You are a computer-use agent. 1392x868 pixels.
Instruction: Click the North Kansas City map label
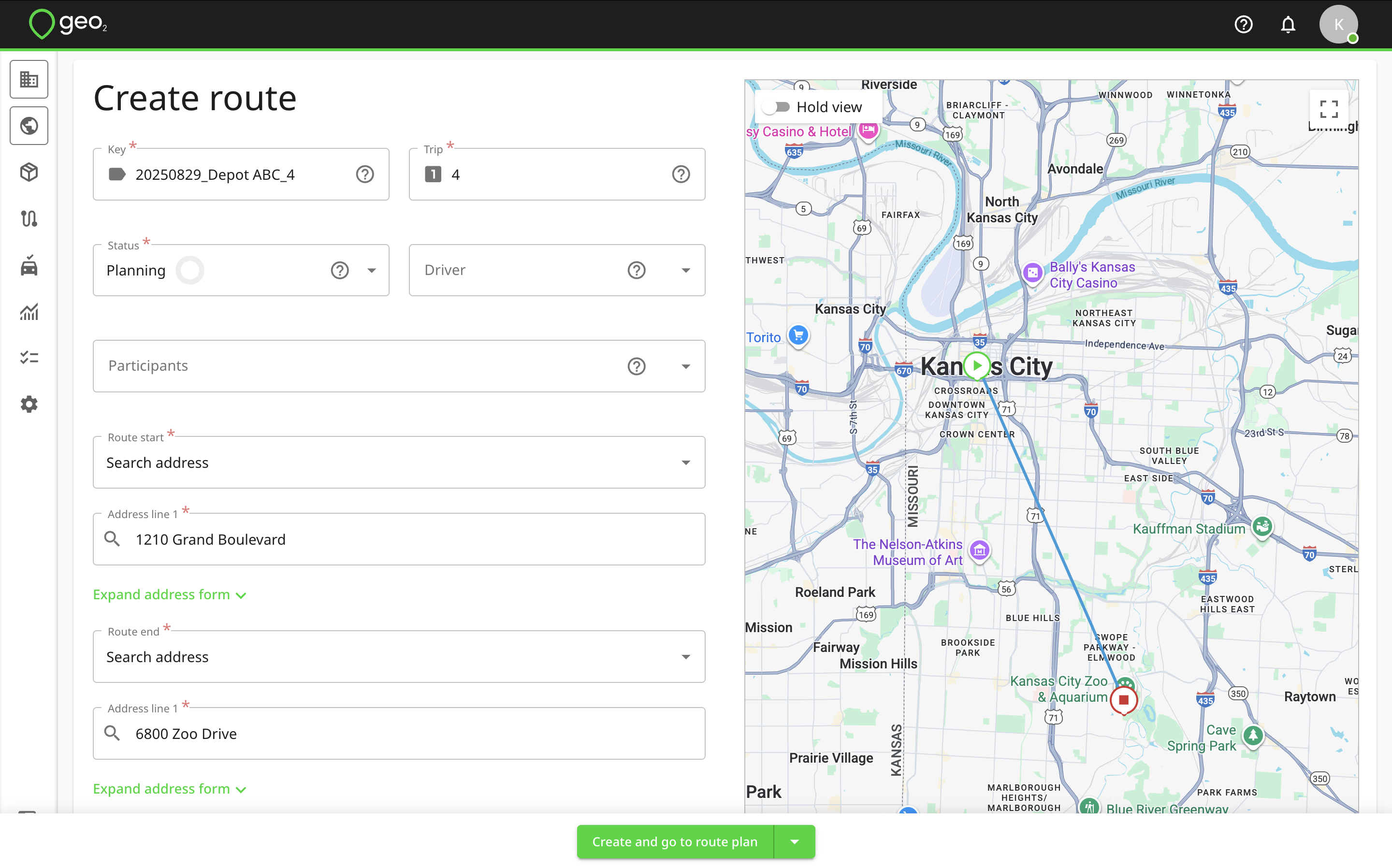[x=1002, y=210]
